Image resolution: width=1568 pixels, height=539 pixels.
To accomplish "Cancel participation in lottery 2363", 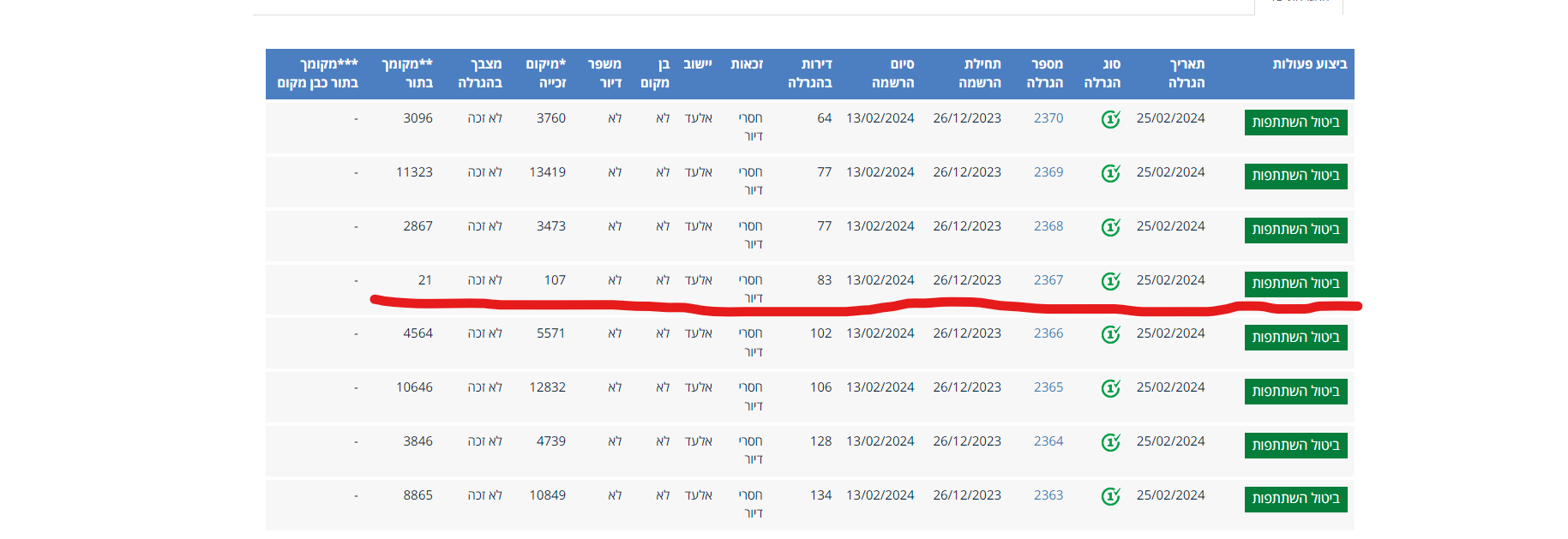I will (1295, 499).
